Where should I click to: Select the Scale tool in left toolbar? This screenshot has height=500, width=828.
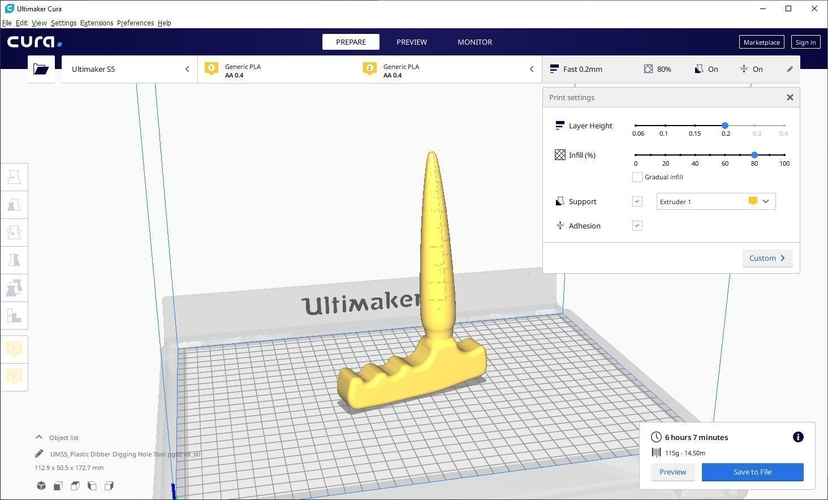click(x=14, y=204)
